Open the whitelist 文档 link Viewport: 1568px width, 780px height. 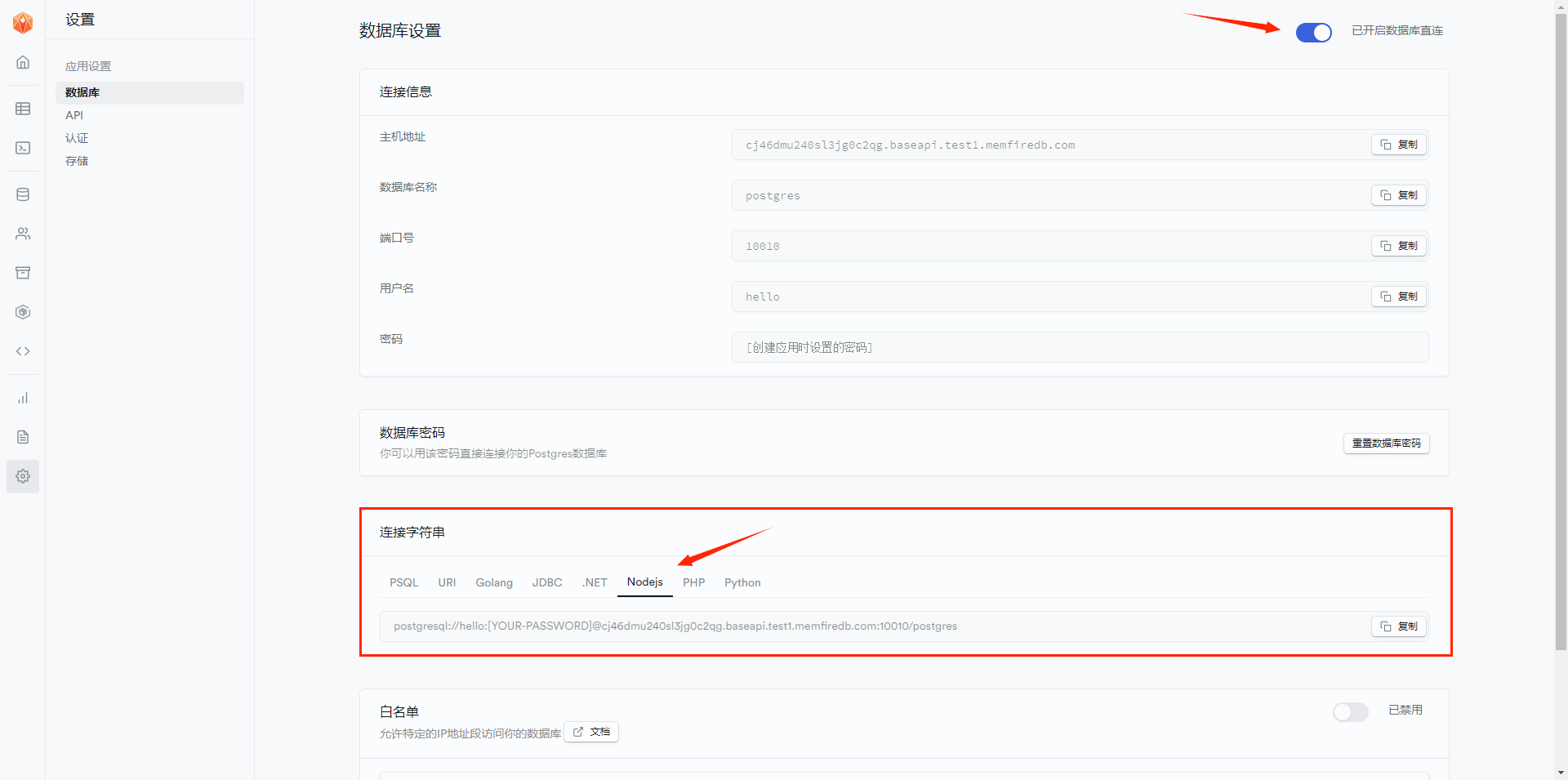coord(591,732)
